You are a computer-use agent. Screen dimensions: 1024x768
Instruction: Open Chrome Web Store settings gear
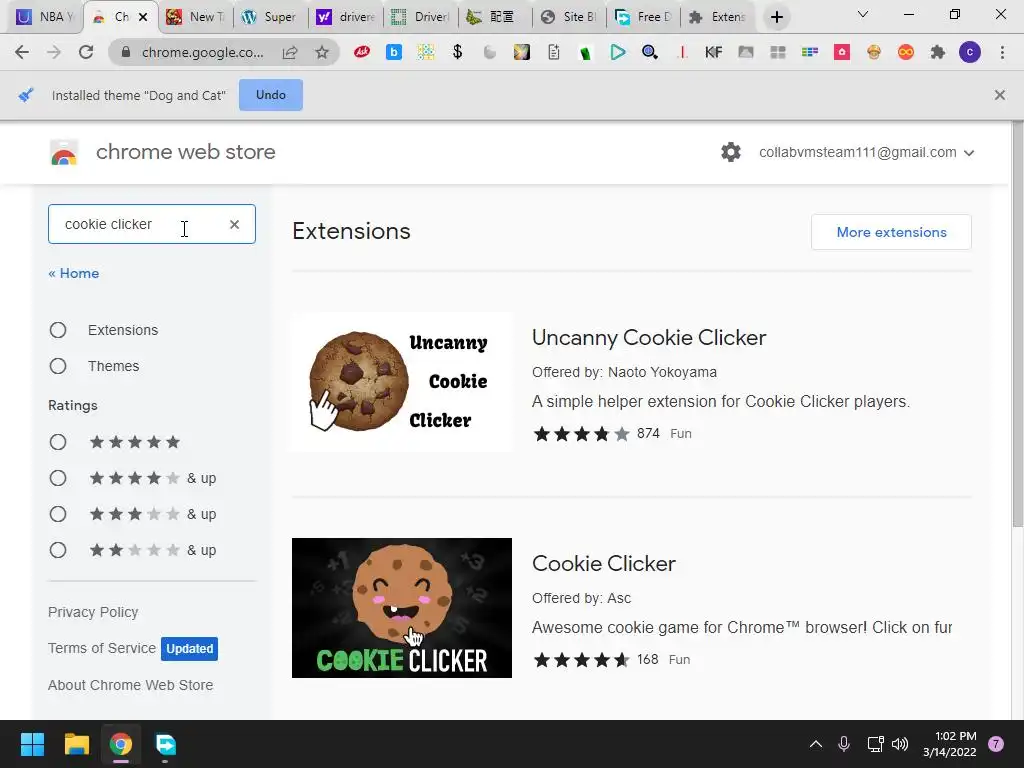(731, 152)
